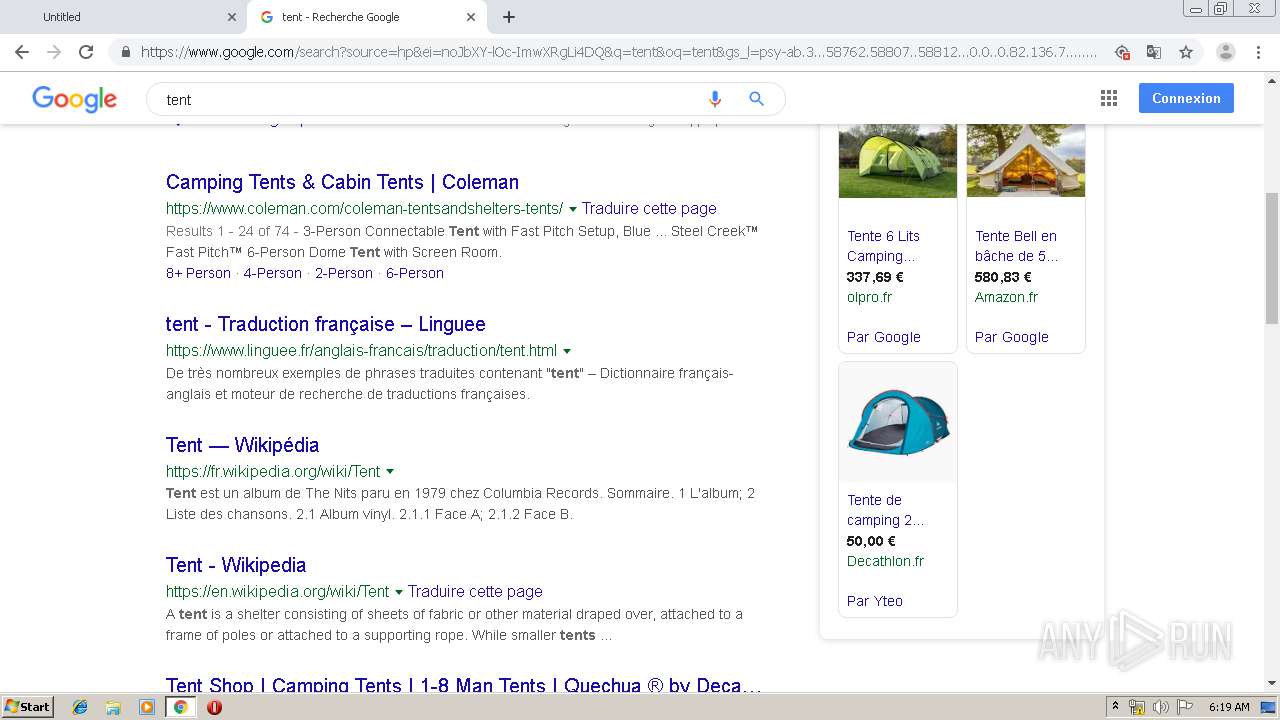Screen dimensions: 1280x720
Task: Open the 6-Person sitelink
Action: [415, 273]
